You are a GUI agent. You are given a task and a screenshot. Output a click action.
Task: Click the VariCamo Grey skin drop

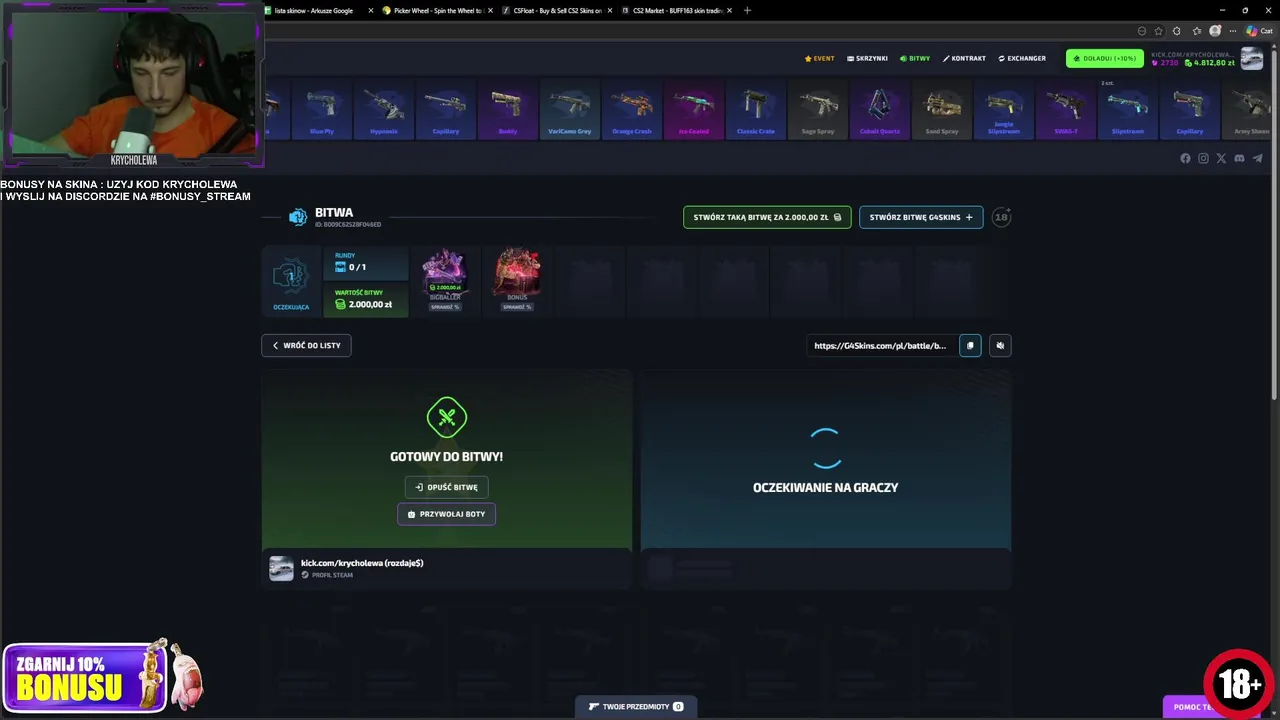click(570, 111)
